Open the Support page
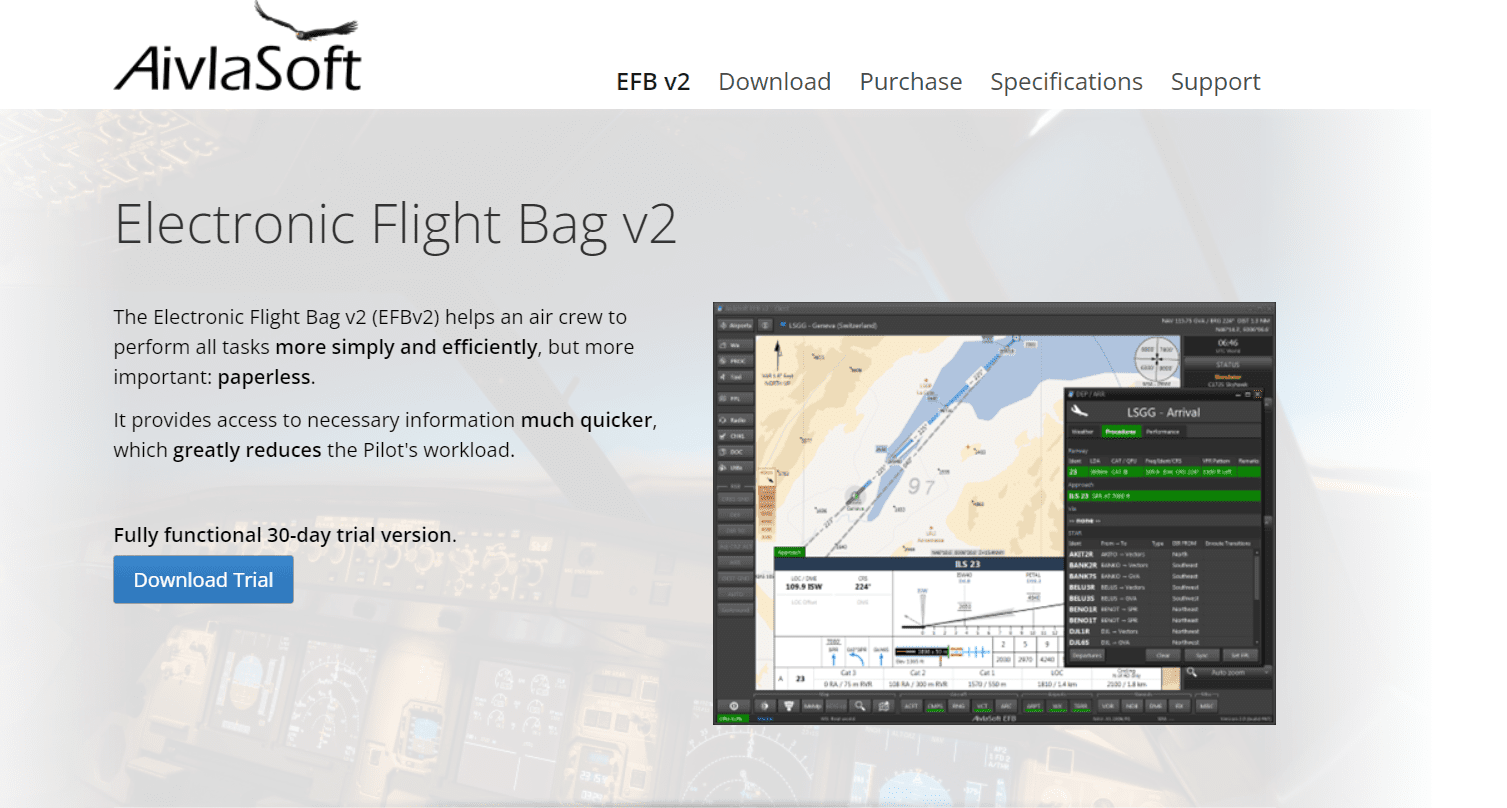1507x808 pixels. [x=1216, y=81]
